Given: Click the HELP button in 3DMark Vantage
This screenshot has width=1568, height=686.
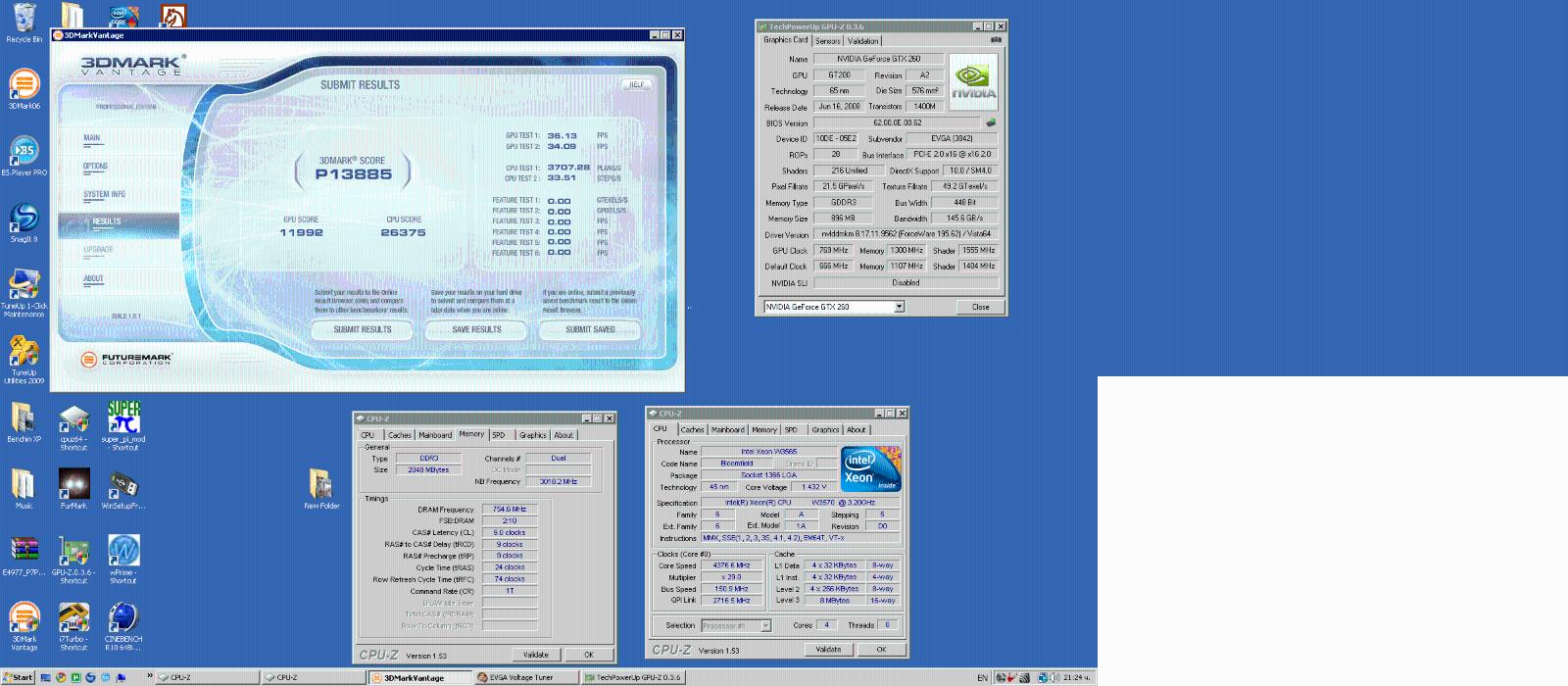Looking at the screenshot, I should 637,84.
